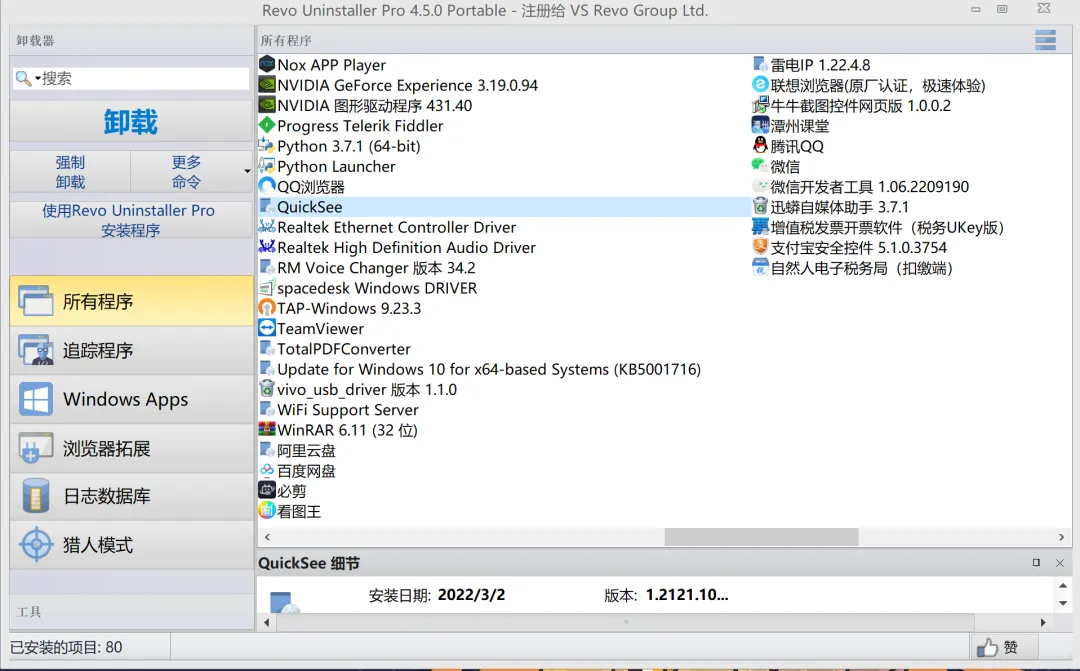Click the Nox APP Player icon
Viewport: 1080px width, 671px height.
coord(267,65)
